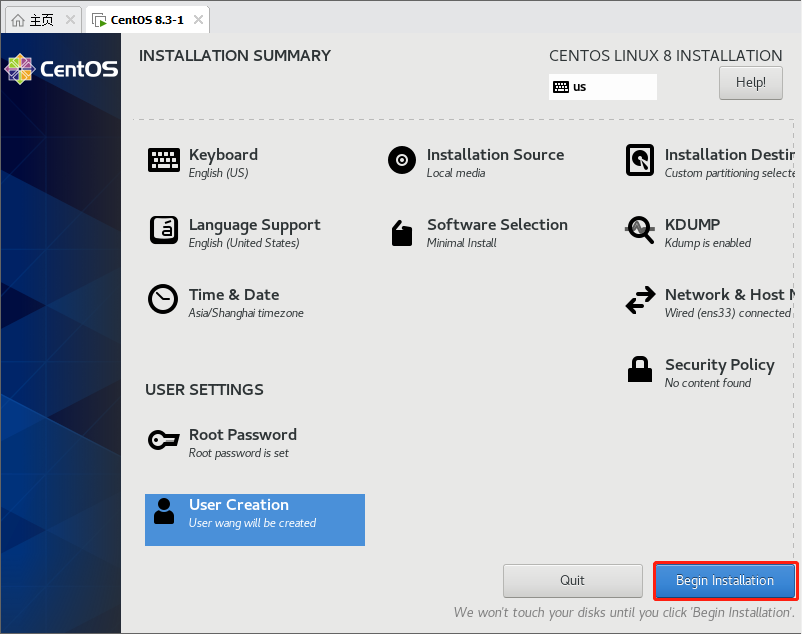Click the Help! button

(751, 83)
